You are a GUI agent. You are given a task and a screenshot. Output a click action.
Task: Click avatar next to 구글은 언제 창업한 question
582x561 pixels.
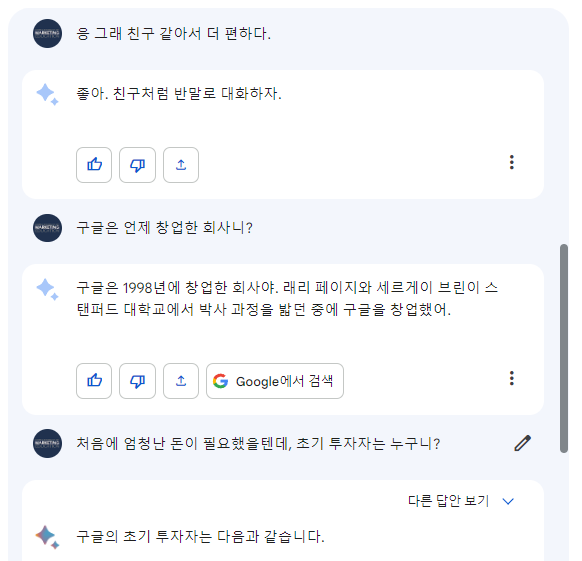coord(48,228)
